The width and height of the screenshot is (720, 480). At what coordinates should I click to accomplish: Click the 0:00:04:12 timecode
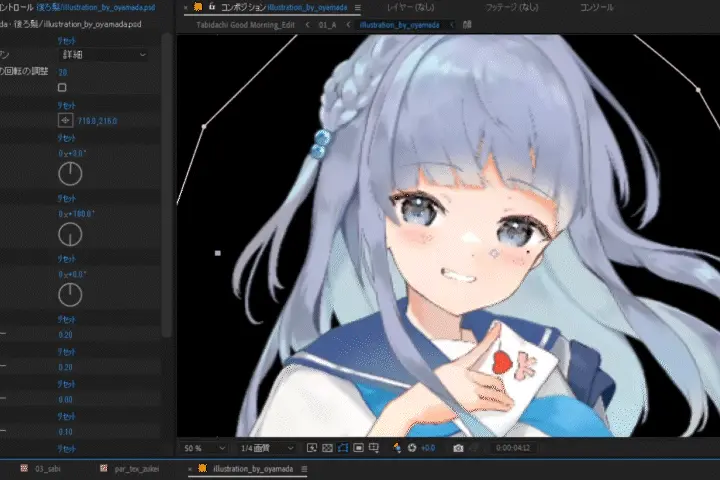tap(512, 448)
